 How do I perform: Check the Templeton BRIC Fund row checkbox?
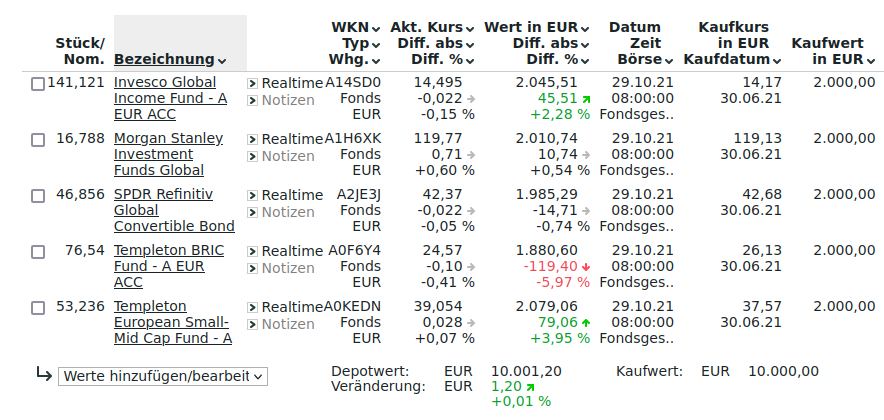(x=38, y=252)
